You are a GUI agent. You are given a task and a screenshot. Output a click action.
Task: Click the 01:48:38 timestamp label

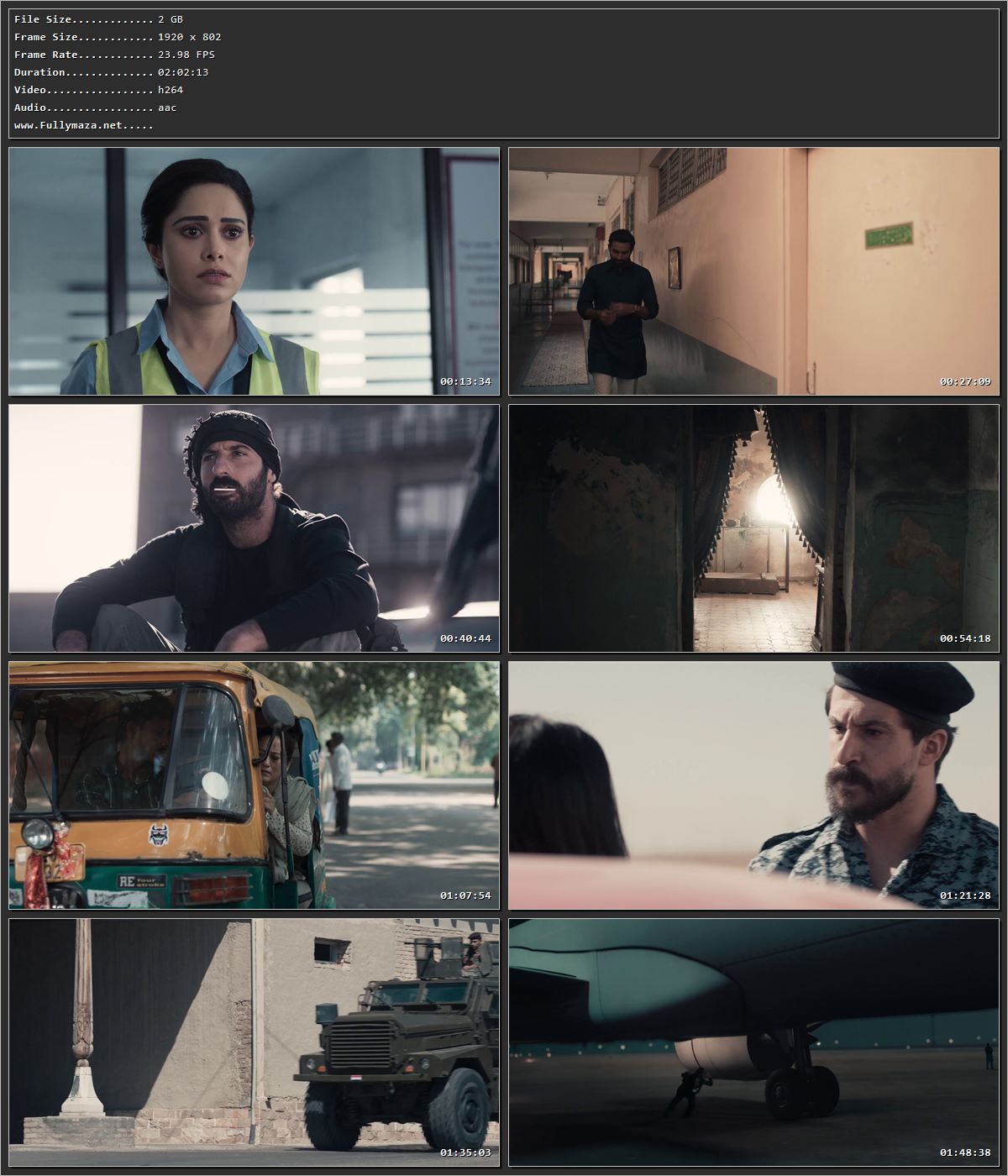click(965, 1152)
